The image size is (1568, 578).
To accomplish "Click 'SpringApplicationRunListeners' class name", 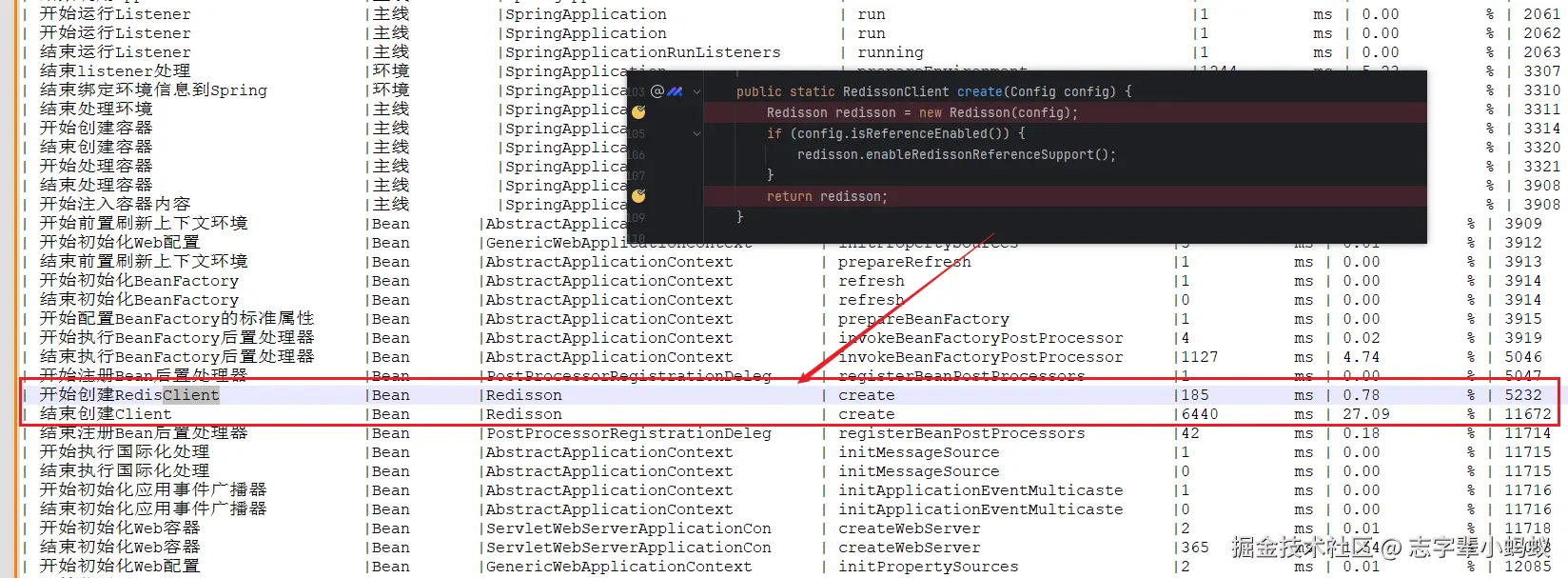I will pyautogui.click(x=643, y=51).
